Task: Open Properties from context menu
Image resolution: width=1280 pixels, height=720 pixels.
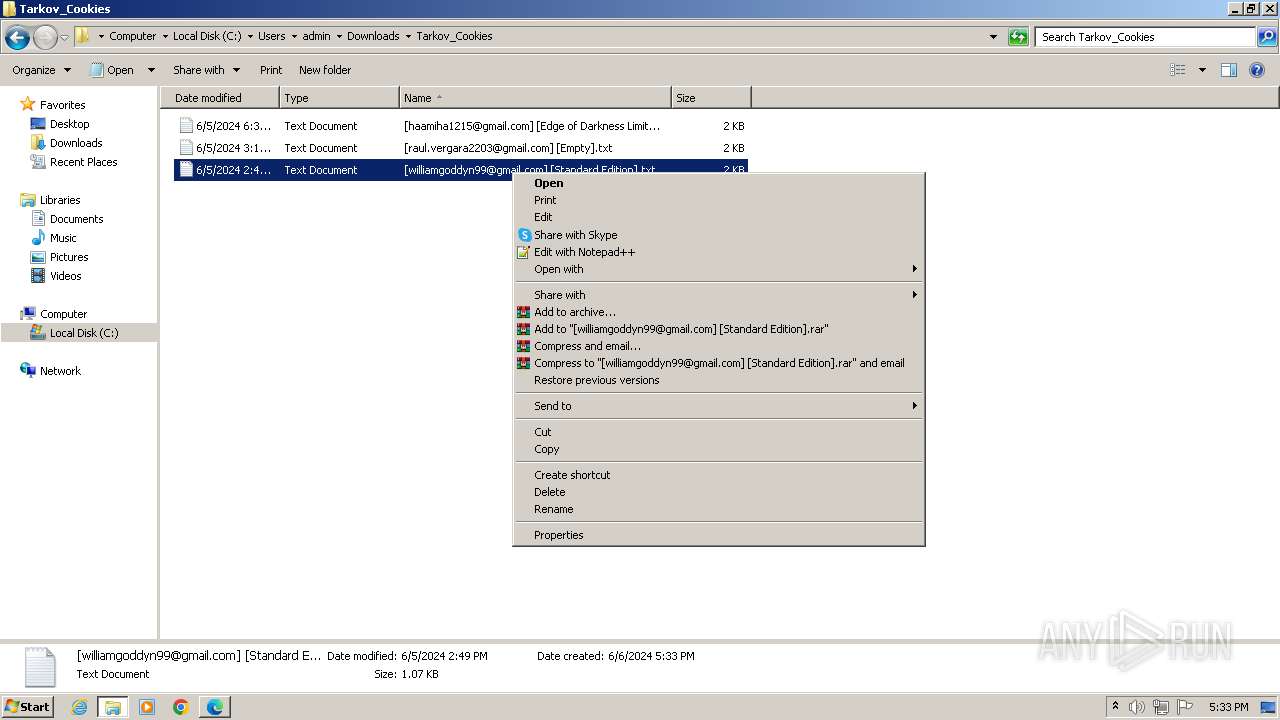Action: pos(718,535)
